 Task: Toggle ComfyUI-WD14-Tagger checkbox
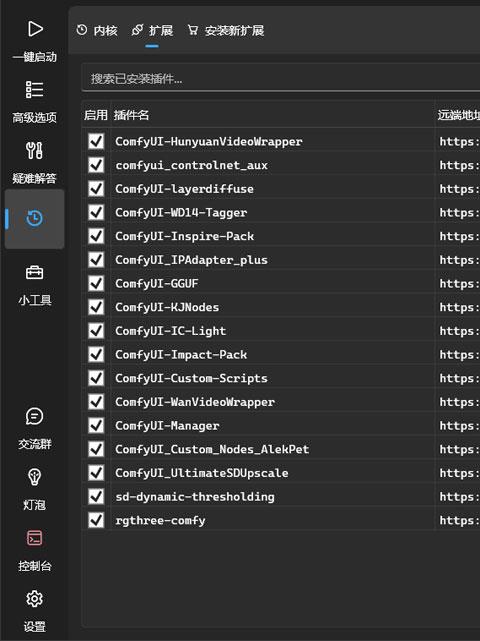point(96,213)
